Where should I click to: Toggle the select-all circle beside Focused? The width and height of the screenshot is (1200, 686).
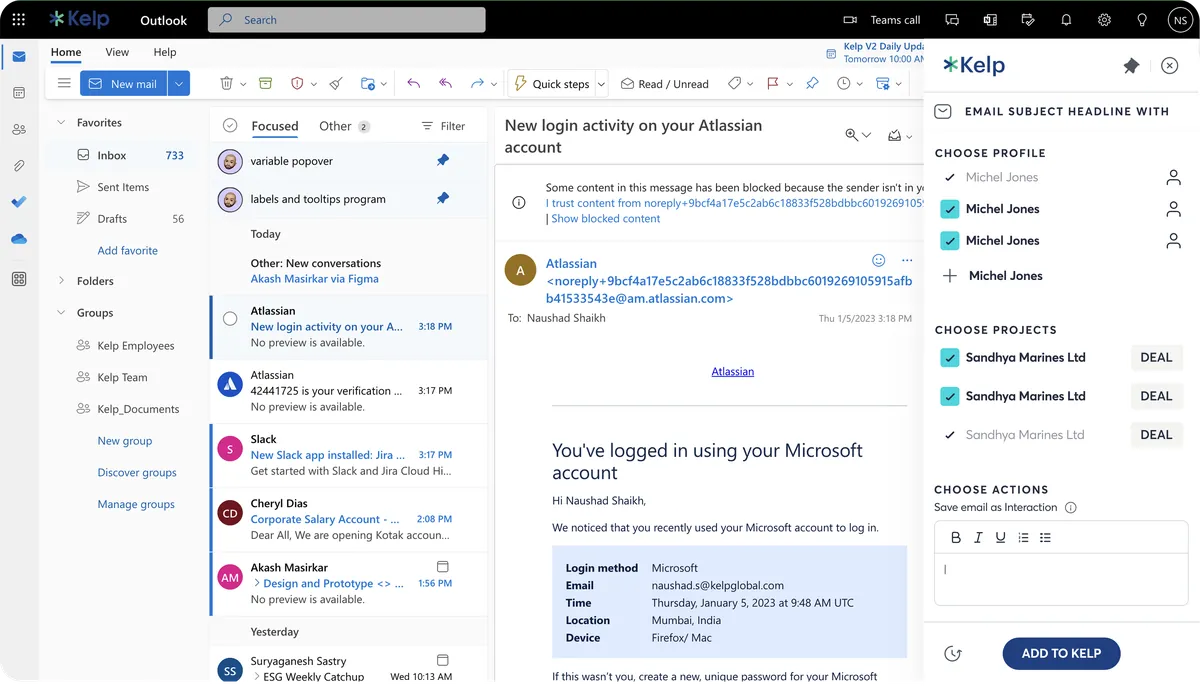(x=230, y=126)
